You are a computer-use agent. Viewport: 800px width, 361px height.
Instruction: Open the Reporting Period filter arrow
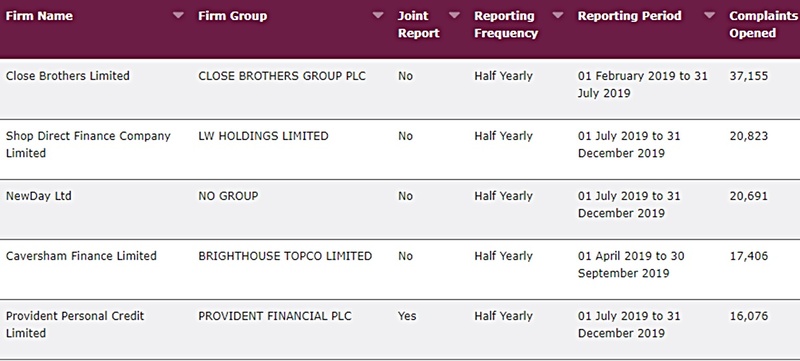coord(710,15)
